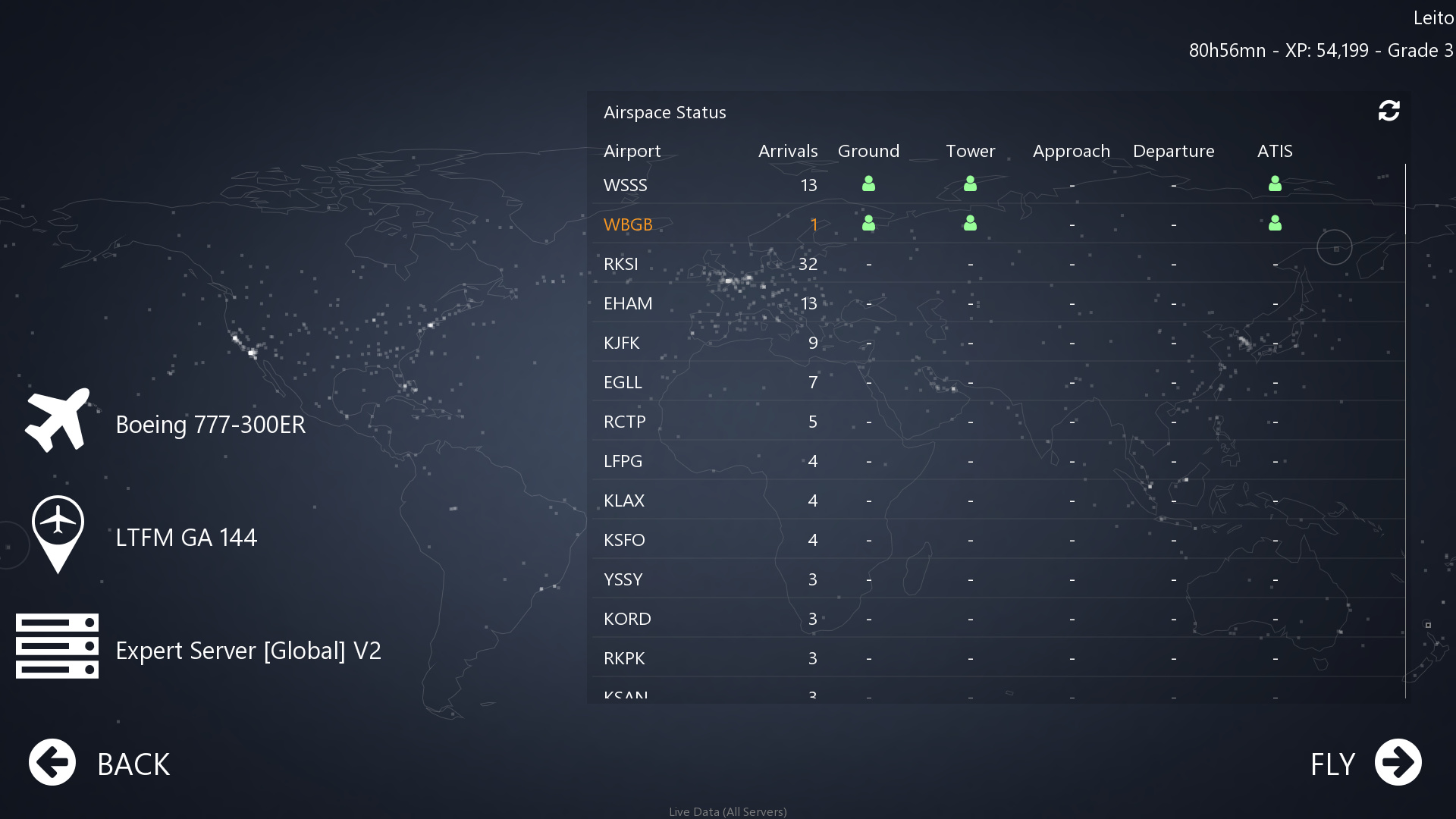Click the airspace list scrollbar
This screenshot has width=1456, height=819.
point(1405,199)
